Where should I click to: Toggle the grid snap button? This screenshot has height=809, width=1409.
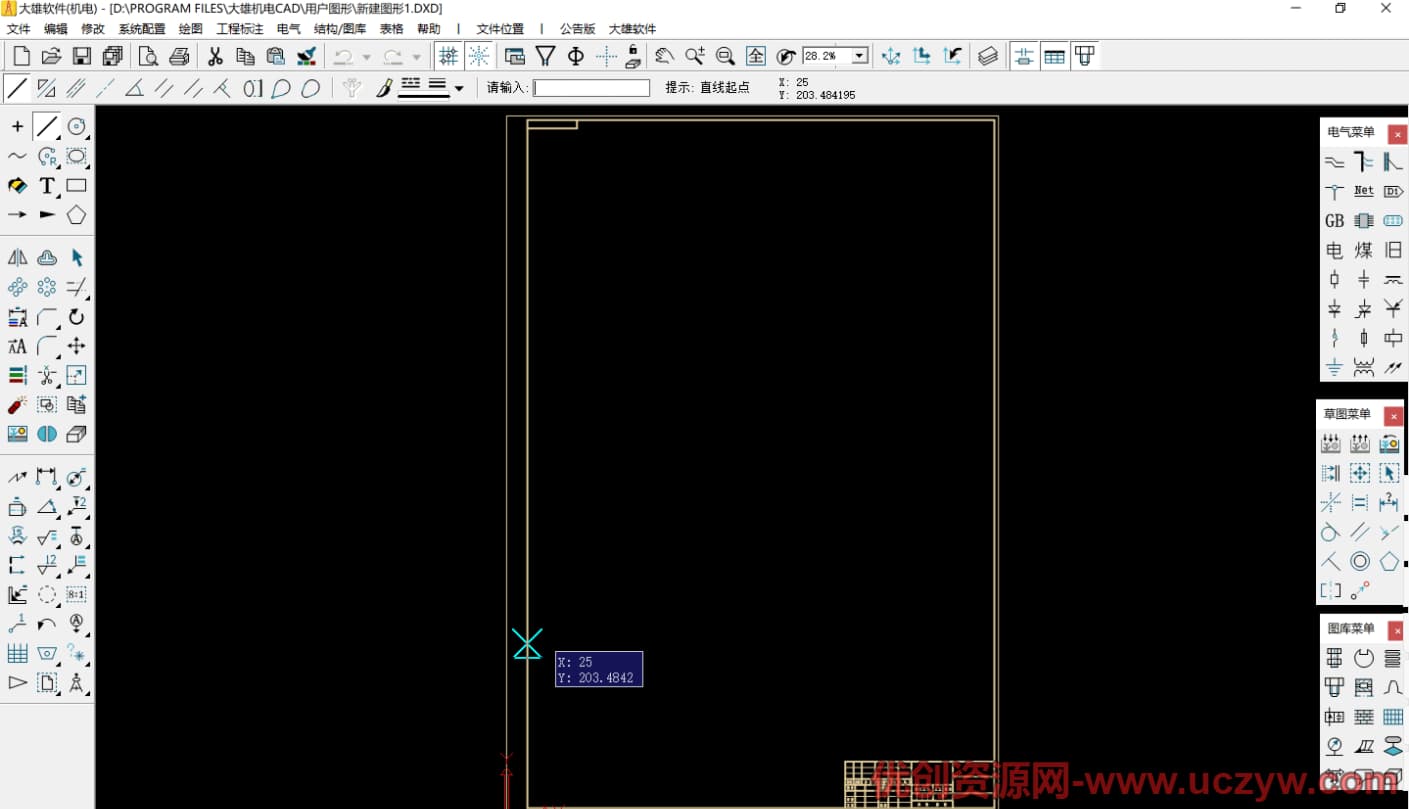click(x=449, y=56)
